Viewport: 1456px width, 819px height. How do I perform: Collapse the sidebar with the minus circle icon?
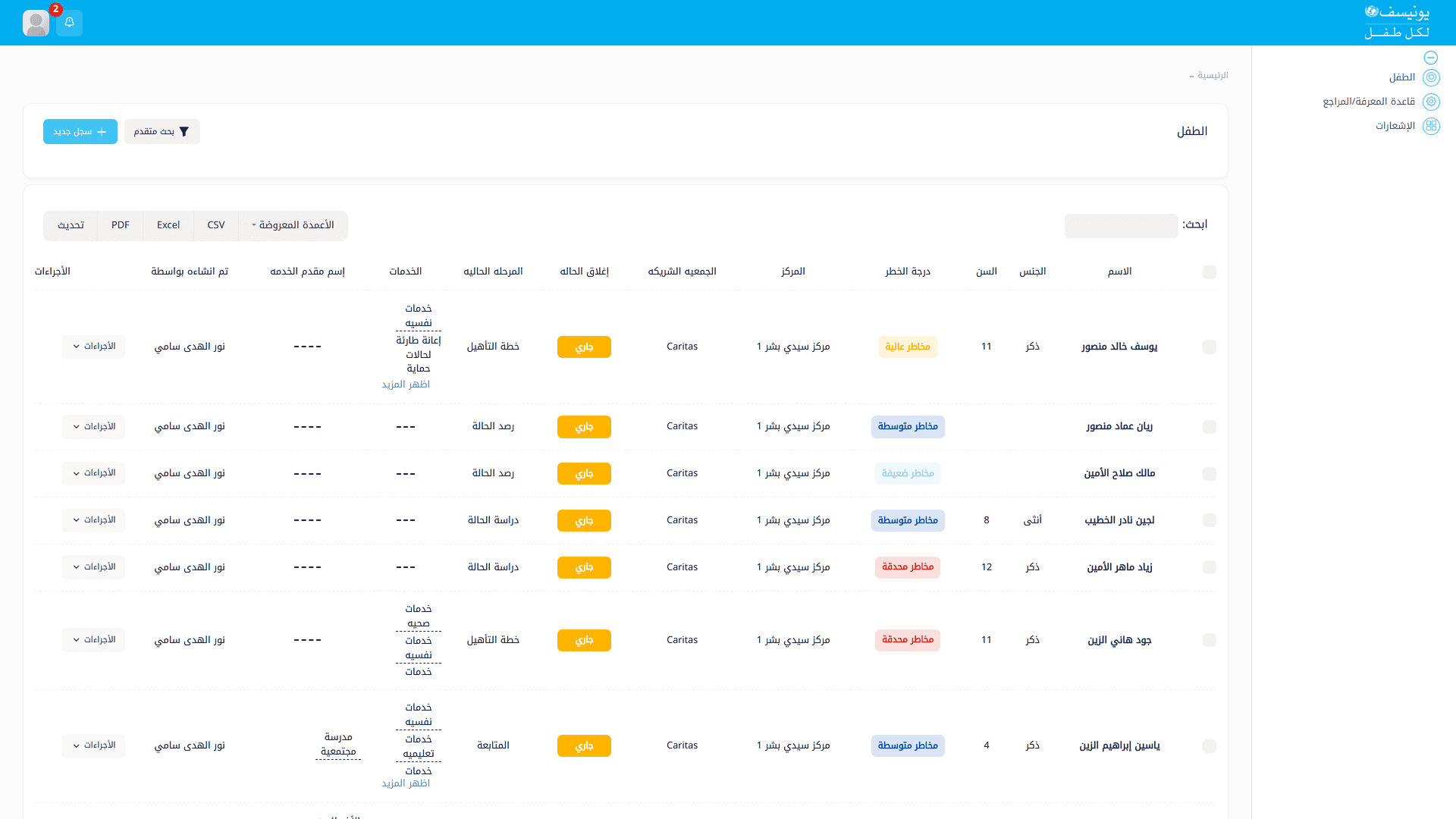[x=1431, y=58]
